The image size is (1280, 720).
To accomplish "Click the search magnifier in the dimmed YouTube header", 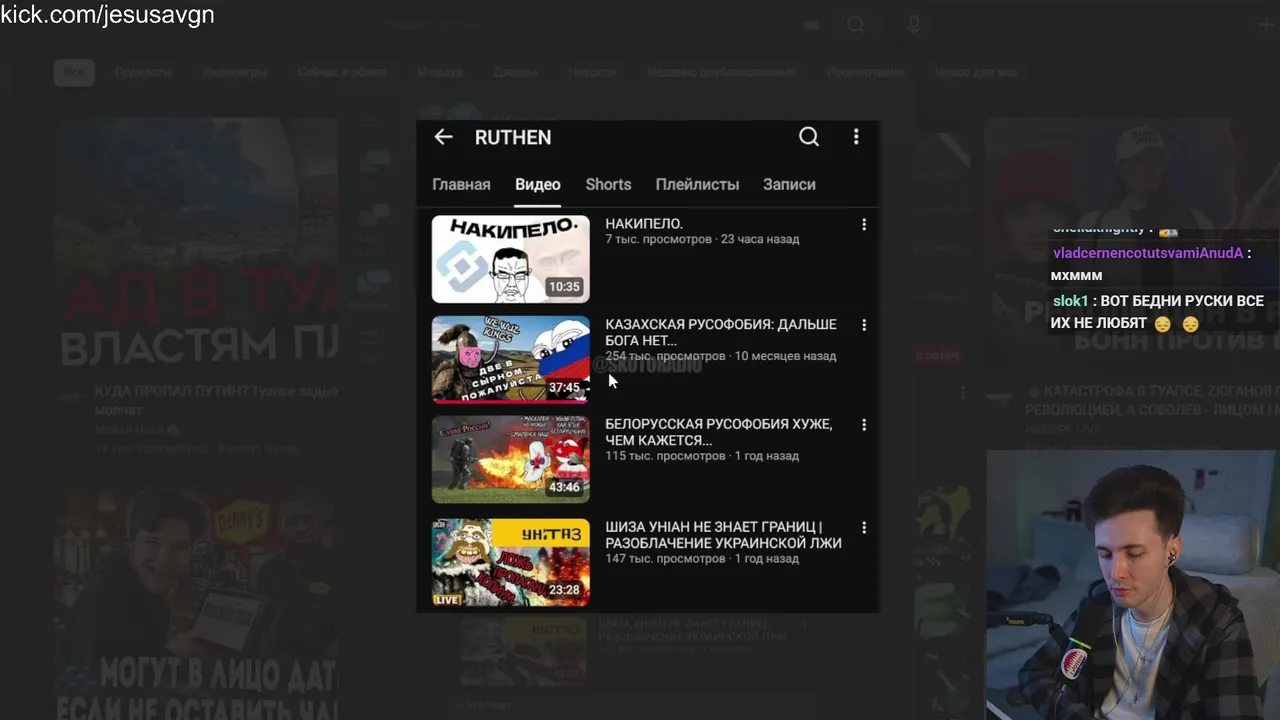I will pos(856,25).
